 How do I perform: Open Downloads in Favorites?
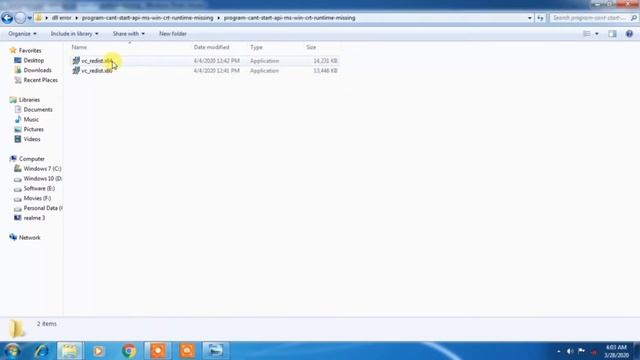37,70
